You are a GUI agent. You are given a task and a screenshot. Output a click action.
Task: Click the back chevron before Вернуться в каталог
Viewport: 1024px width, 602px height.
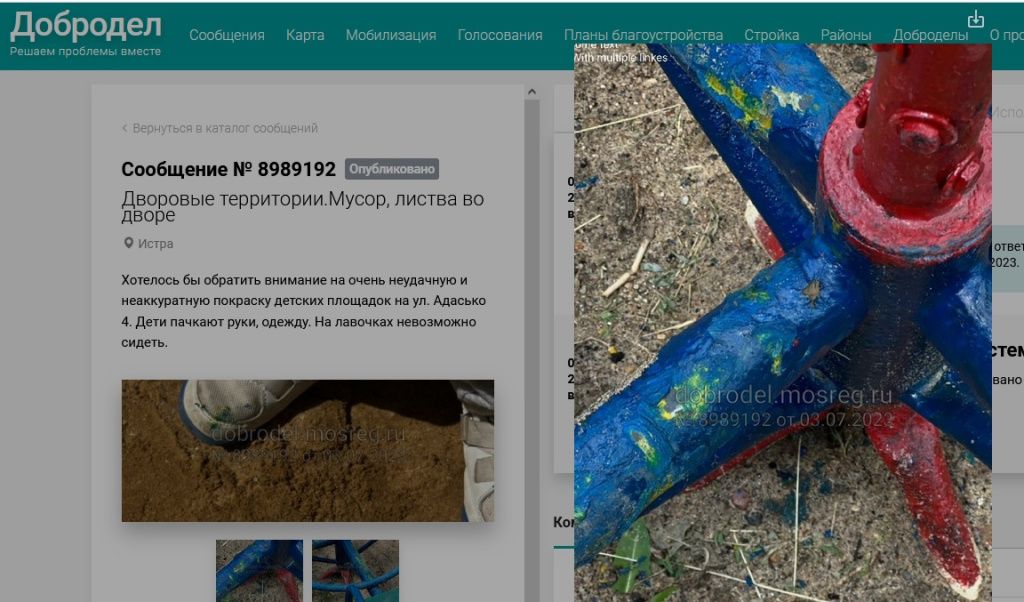pos(125,128)
